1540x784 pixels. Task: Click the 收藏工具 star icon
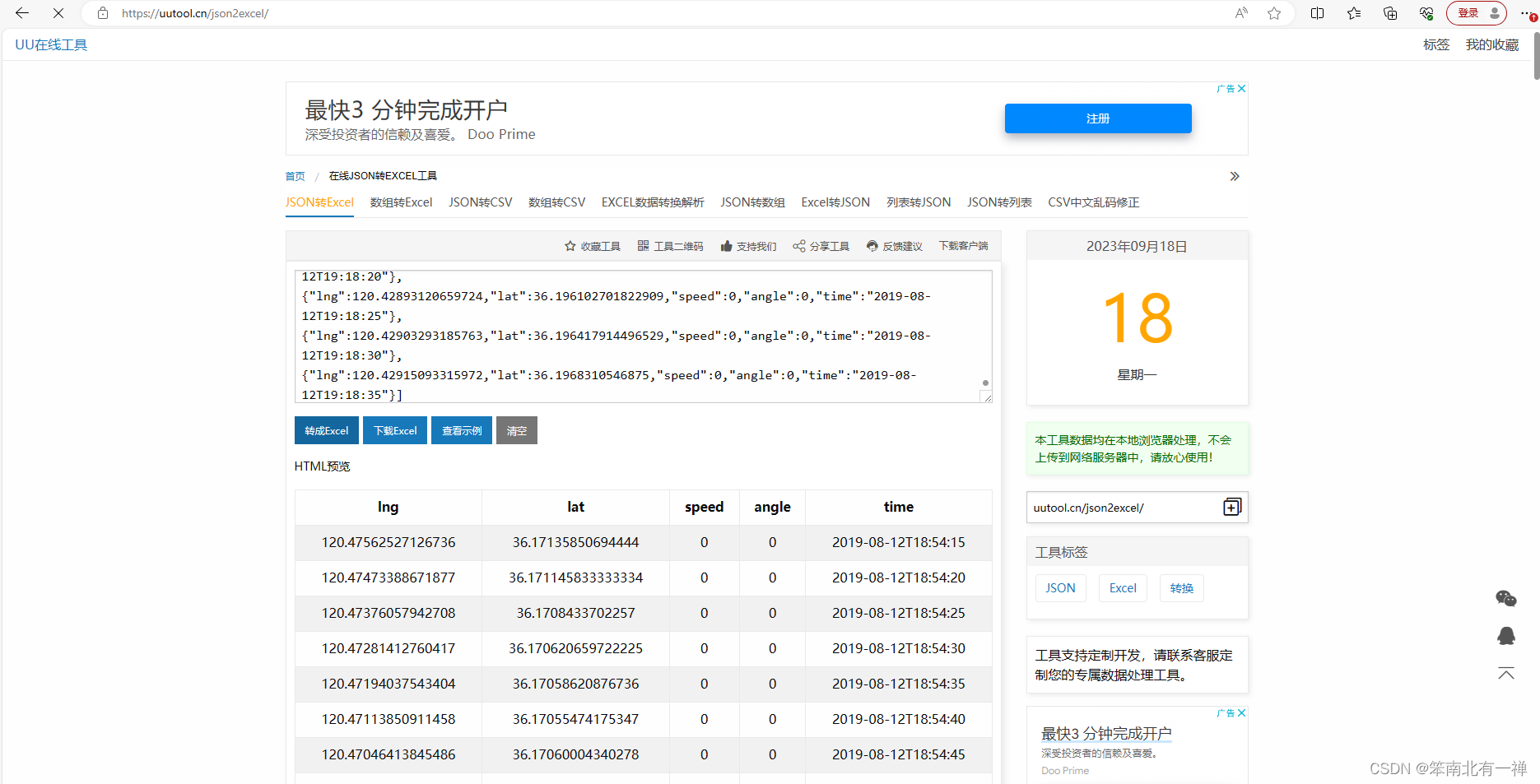(570, 246)
